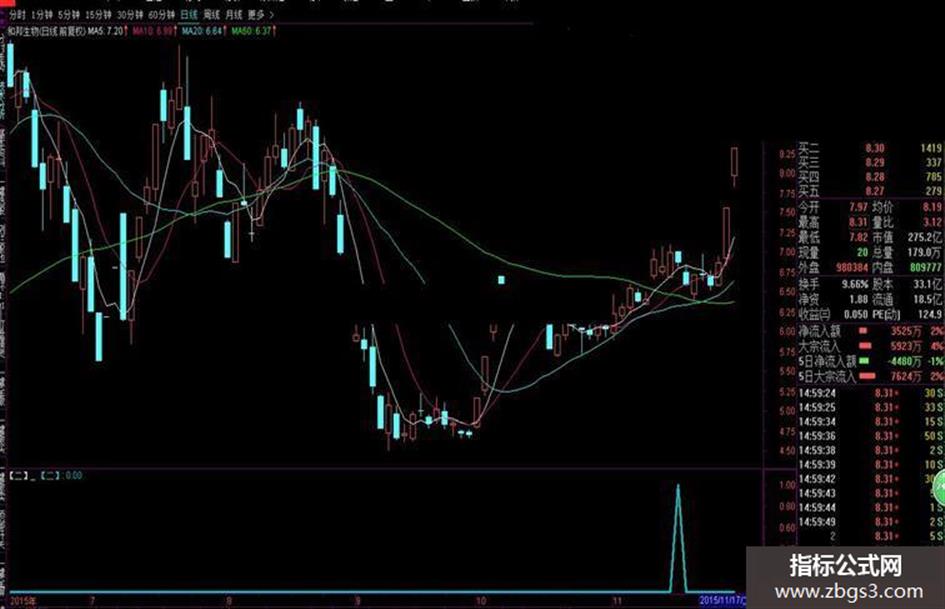The height and width of the screenshot is (609, 945).
Task: Click the sub-indicator value label 0.00
Action: (x=74, y=476)
